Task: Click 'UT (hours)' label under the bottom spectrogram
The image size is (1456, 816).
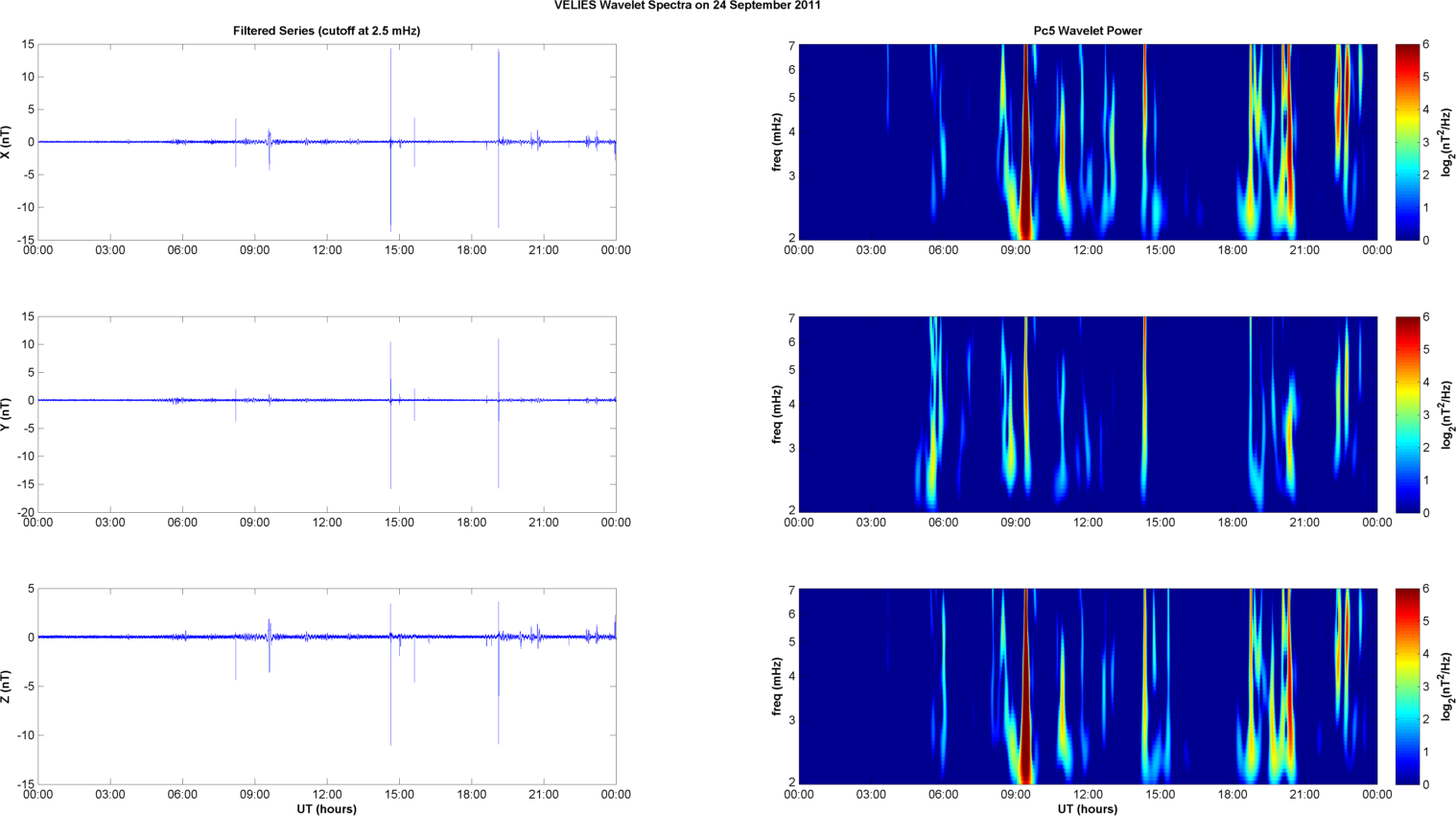Action: 1088,809
